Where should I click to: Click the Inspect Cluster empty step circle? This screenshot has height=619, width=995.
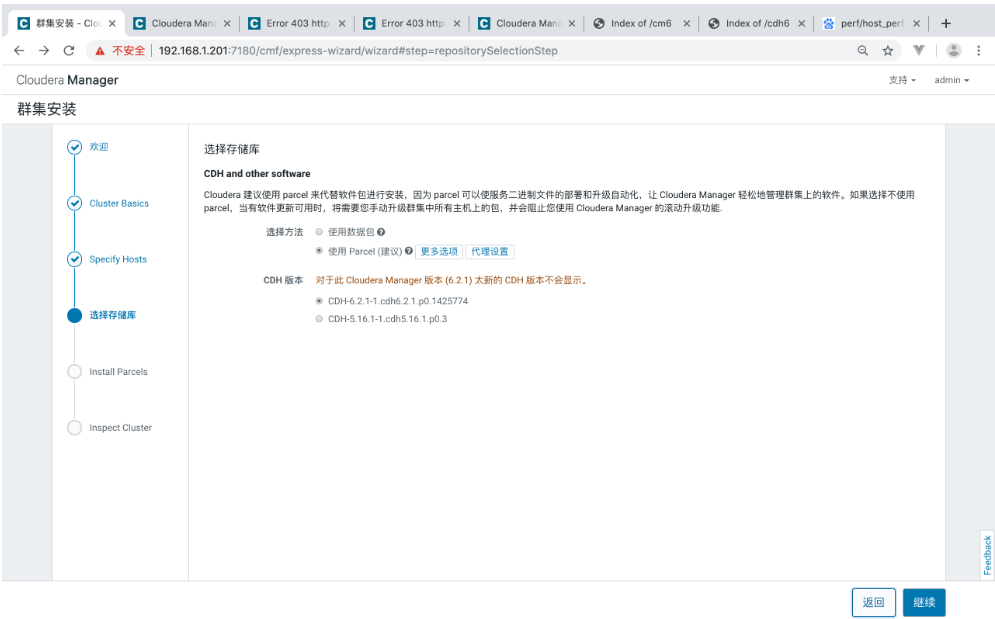(x=74, y=428)
